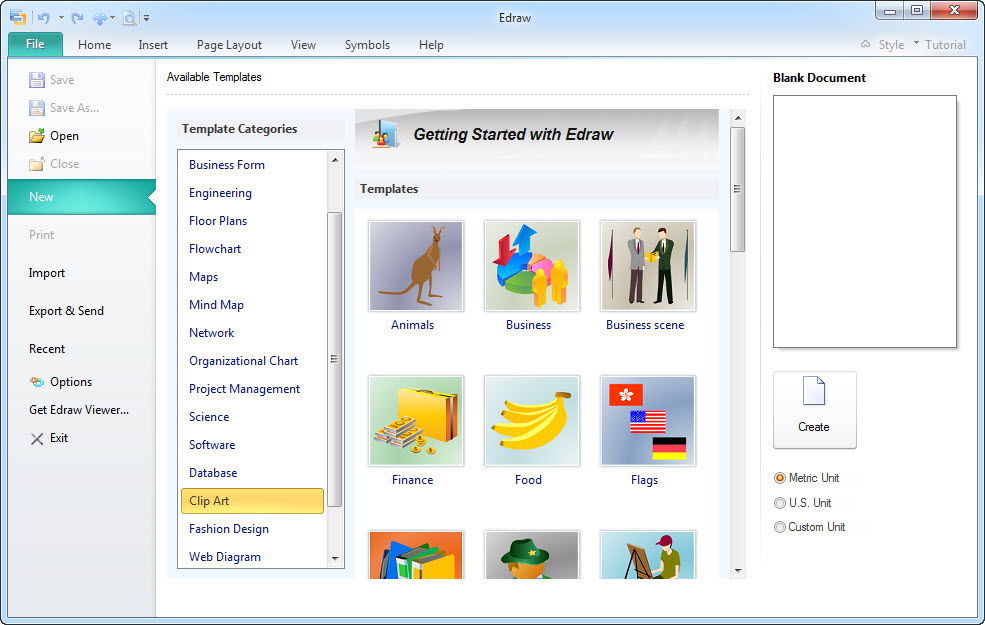Open the green hat character template thumbnail
Screen dimensions: 985x625
(x=531, y=555)
